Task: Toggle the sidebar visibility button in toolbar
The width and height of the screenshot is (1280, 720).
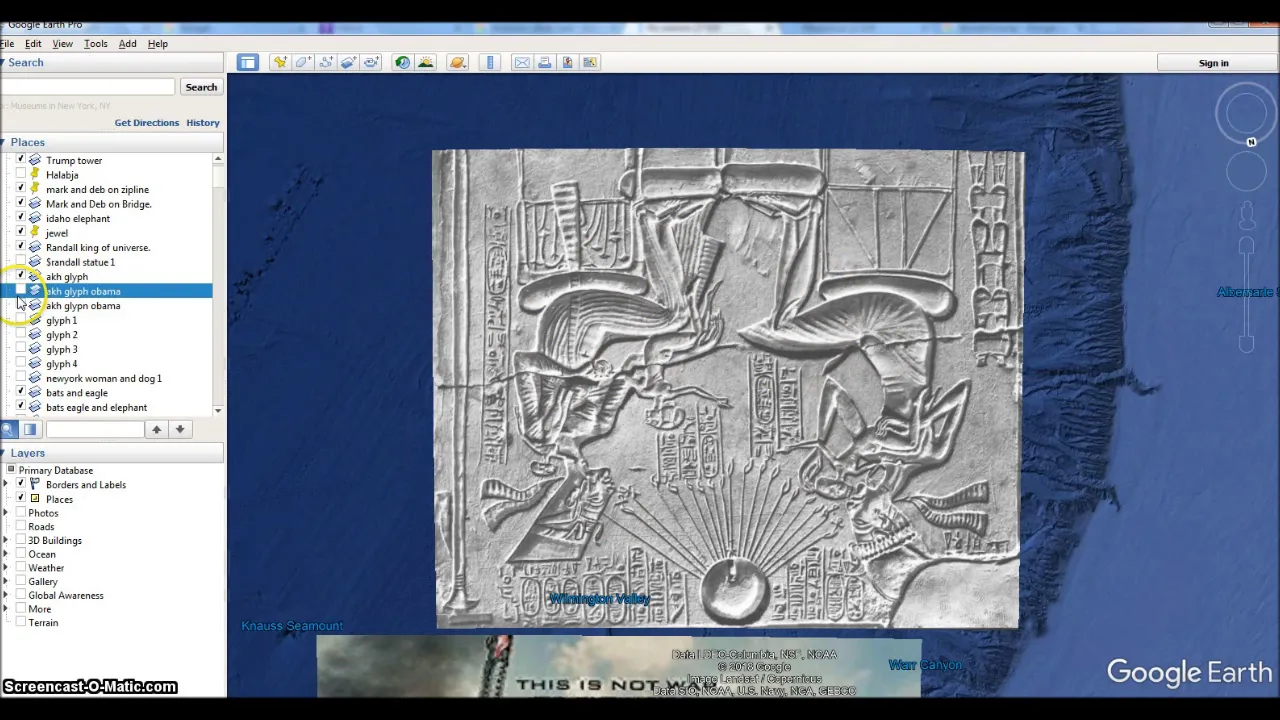Action: click(248, 62)
